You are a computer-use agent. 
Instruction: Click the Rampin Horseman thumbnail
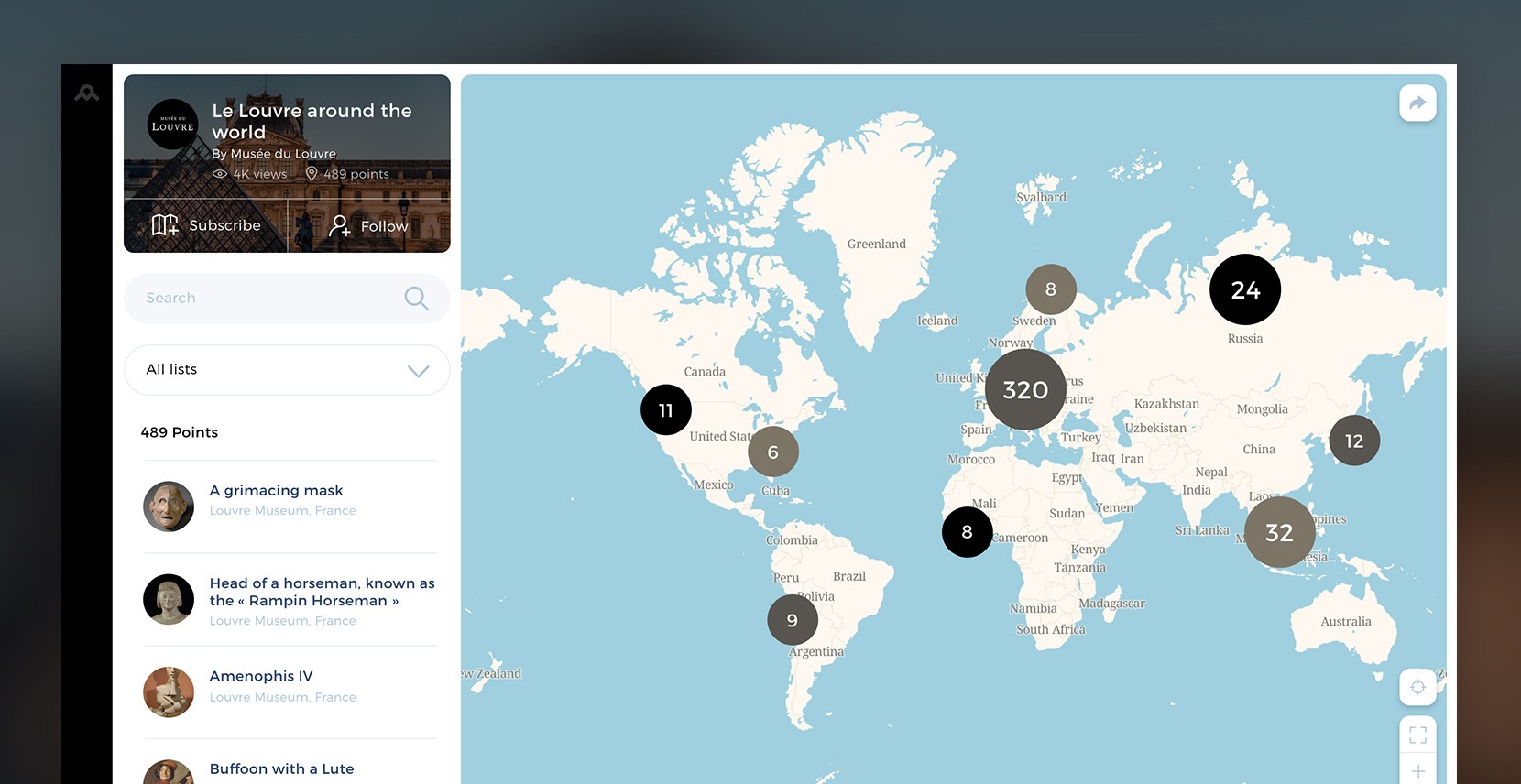coord(169,600)
